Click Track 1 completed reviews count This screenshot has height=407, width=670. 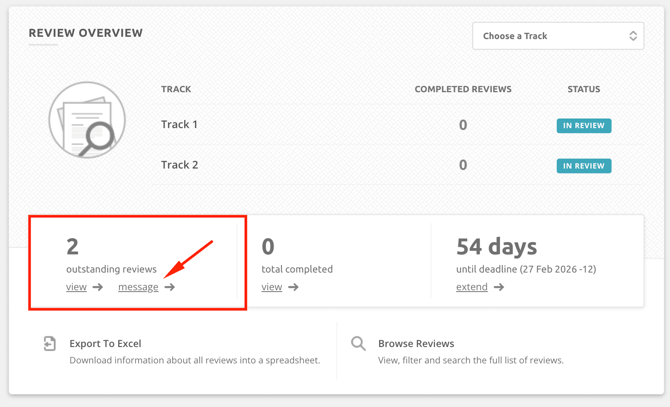click(x=462, y=125)
